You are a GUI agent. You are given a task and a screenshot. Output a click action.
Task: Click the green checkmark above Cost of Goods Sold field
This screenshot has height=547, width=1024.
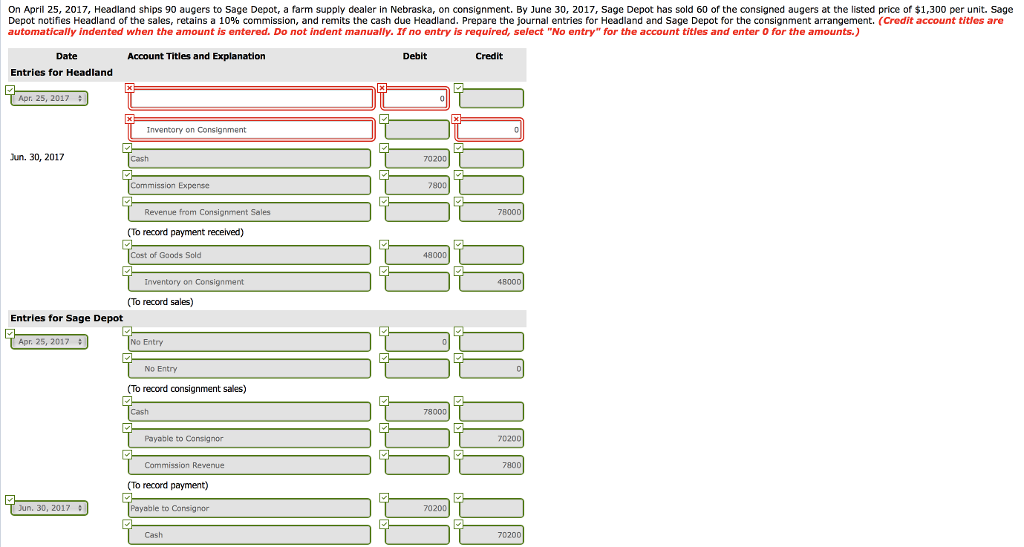[x=127, y=245]
